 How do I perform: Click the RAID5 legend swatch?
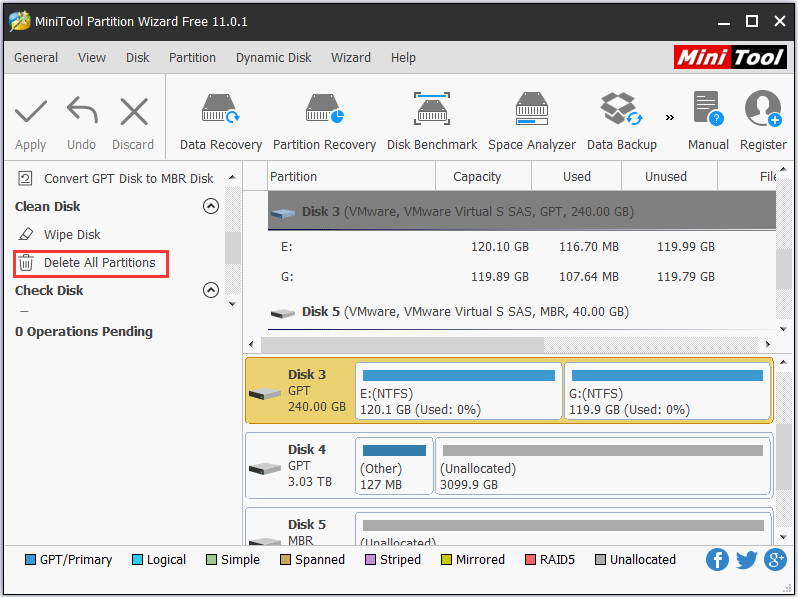click(530, 560)
